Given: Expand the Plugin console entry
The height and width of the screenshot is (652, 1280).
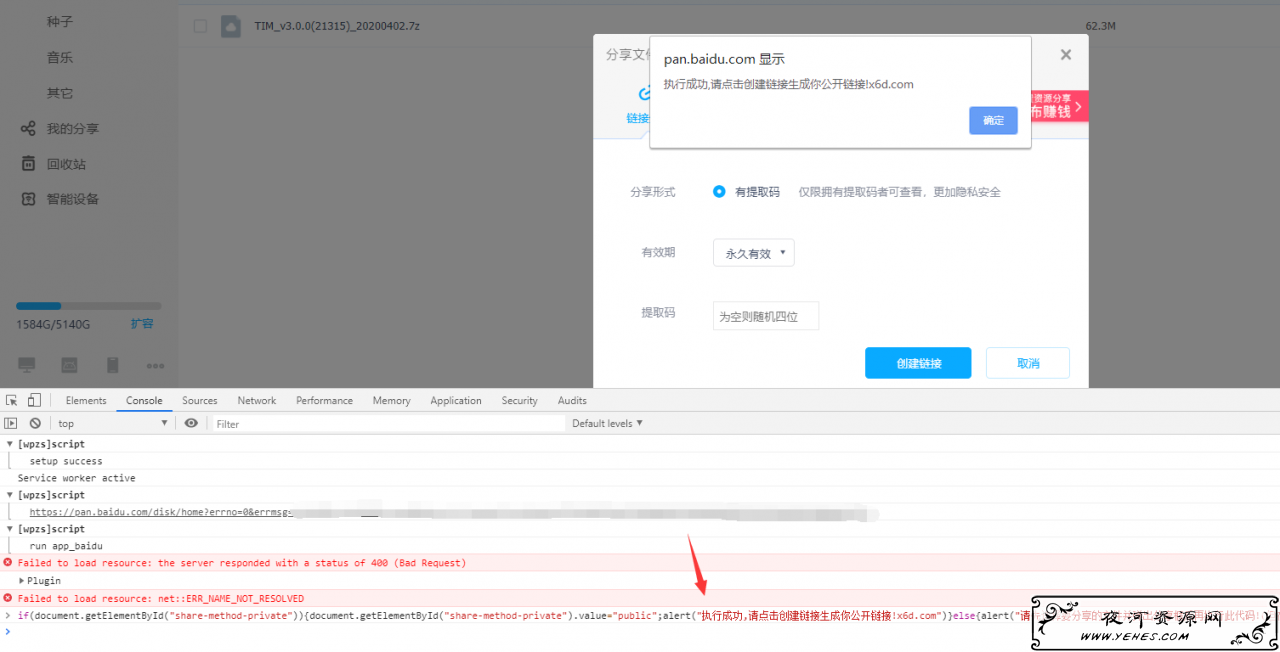Looking at the screenshot, I should (x=22, y=580).
